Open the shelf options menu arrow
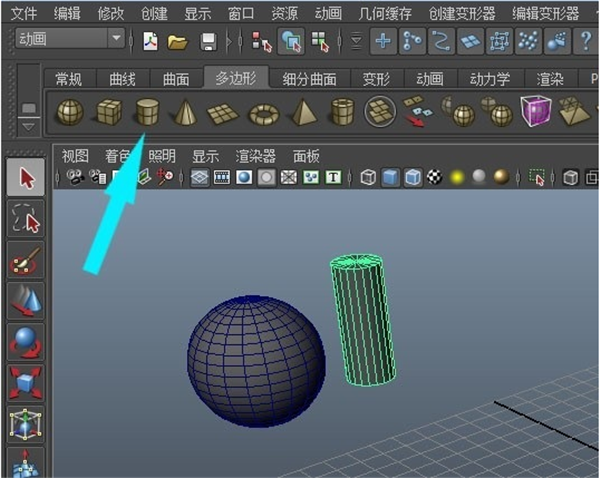Screen dimensions: 600x478 point(27,127)
